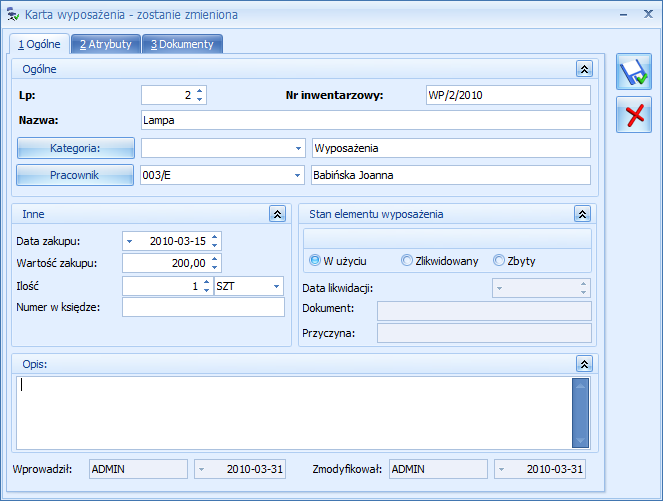Switch to the 3 Dokumenty tab

coord(182,44)
